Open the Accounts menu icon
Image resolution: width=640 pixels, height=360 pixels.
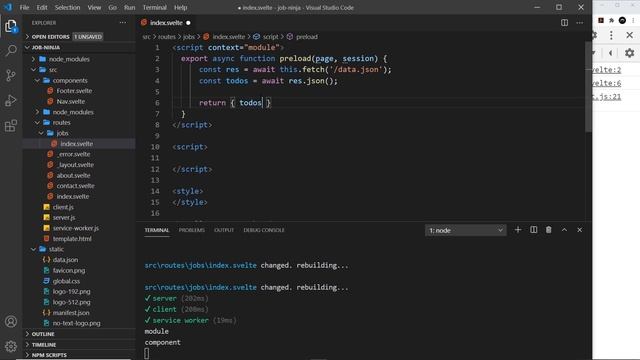click(x=11, y=322)
